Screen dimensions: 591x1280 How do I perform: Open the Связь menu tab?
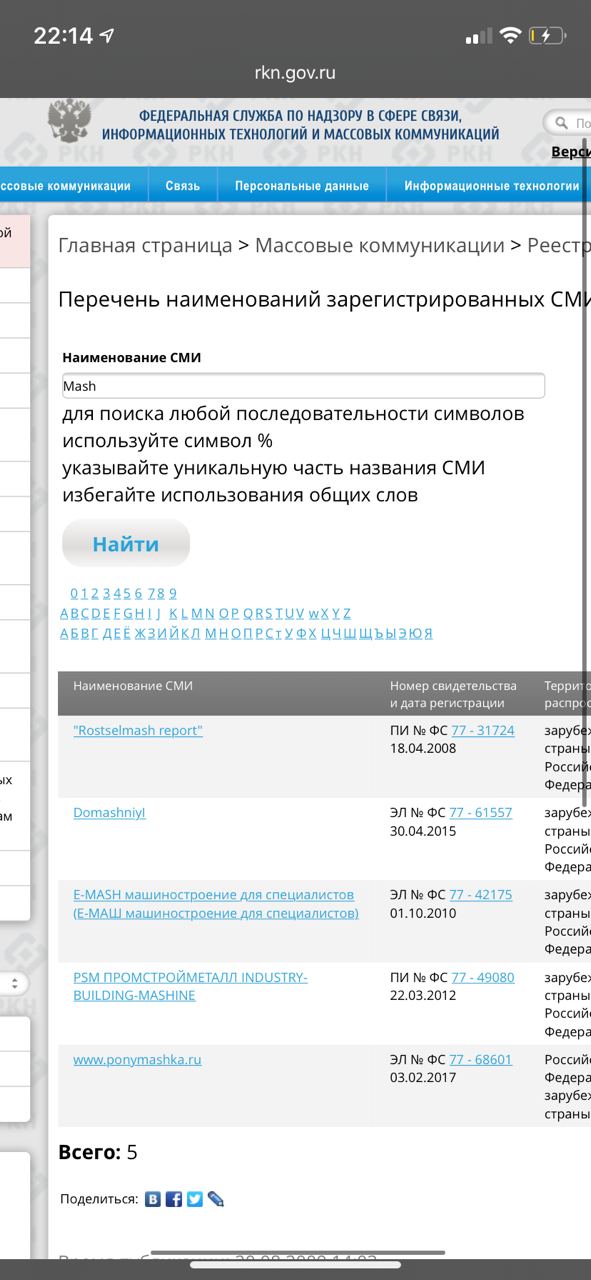[183, 186]
